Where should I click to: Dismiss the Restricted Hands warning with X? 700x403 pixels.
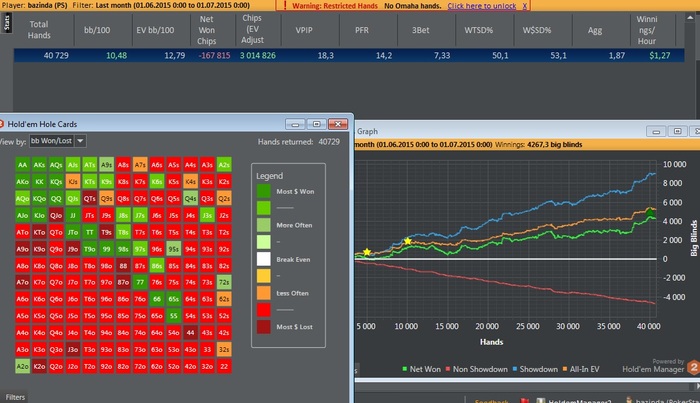point(525,6)
